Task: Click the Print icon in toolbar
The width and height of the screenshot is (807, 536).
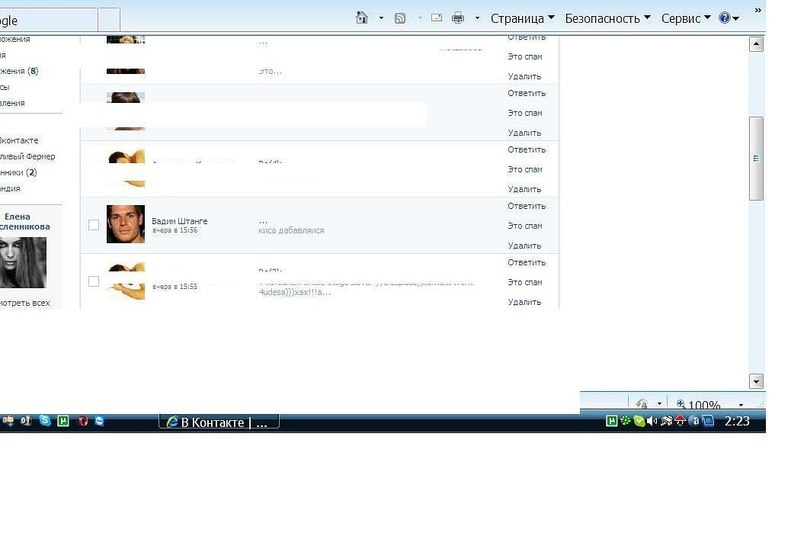Action: [x=458, y=18]
